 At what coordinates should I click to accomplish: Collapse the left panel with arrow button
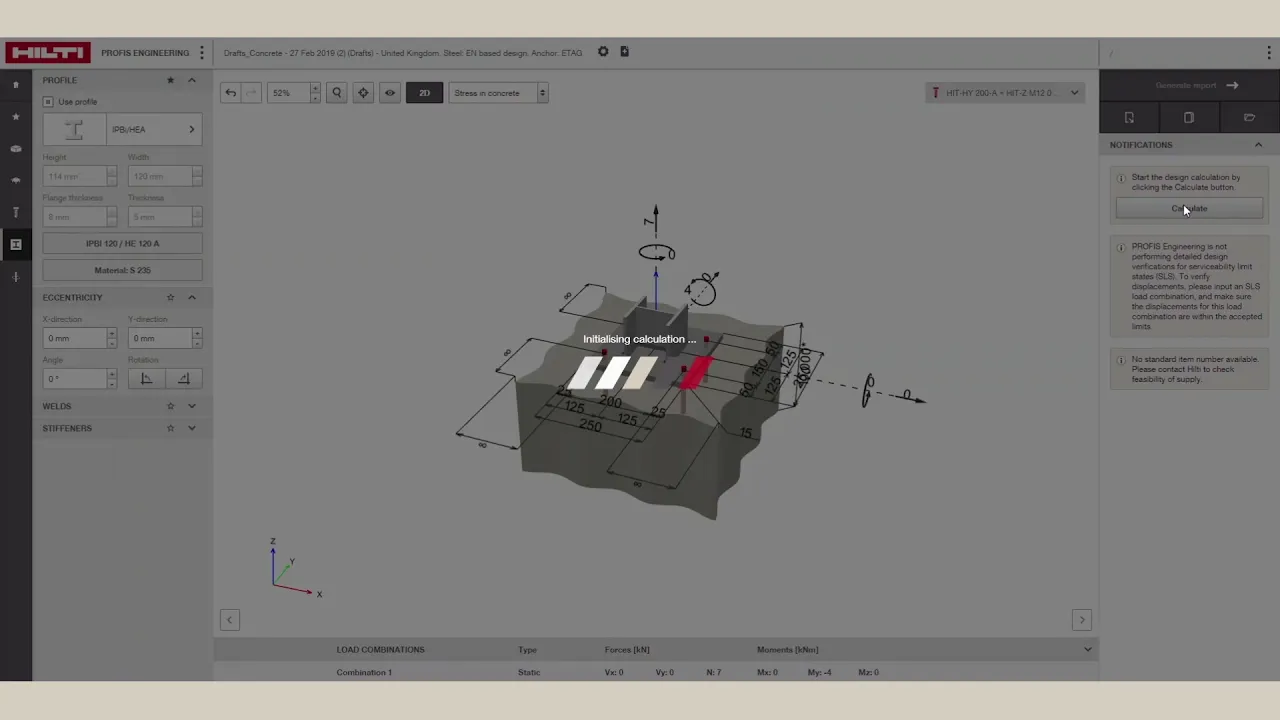229,620
